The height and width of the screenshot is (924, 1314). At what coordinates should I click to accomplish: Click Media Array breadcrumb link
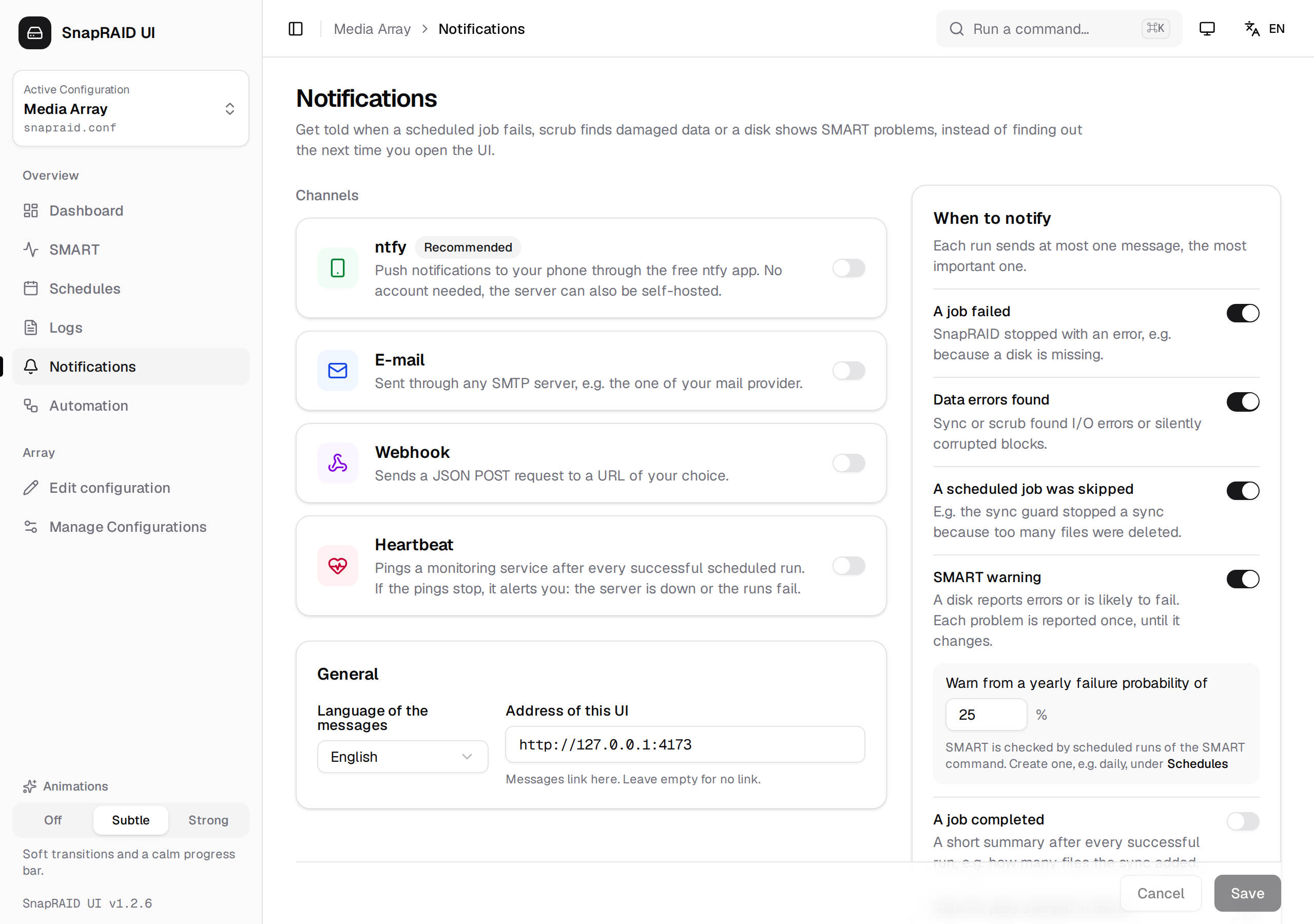(372, 29)
